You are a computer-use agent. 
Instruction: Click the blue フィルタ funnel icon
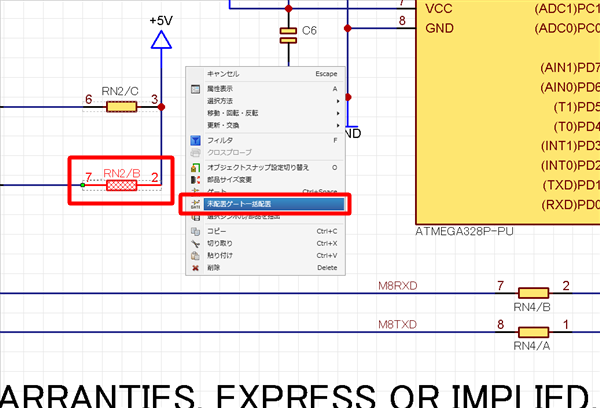click(x=195, y=140)
